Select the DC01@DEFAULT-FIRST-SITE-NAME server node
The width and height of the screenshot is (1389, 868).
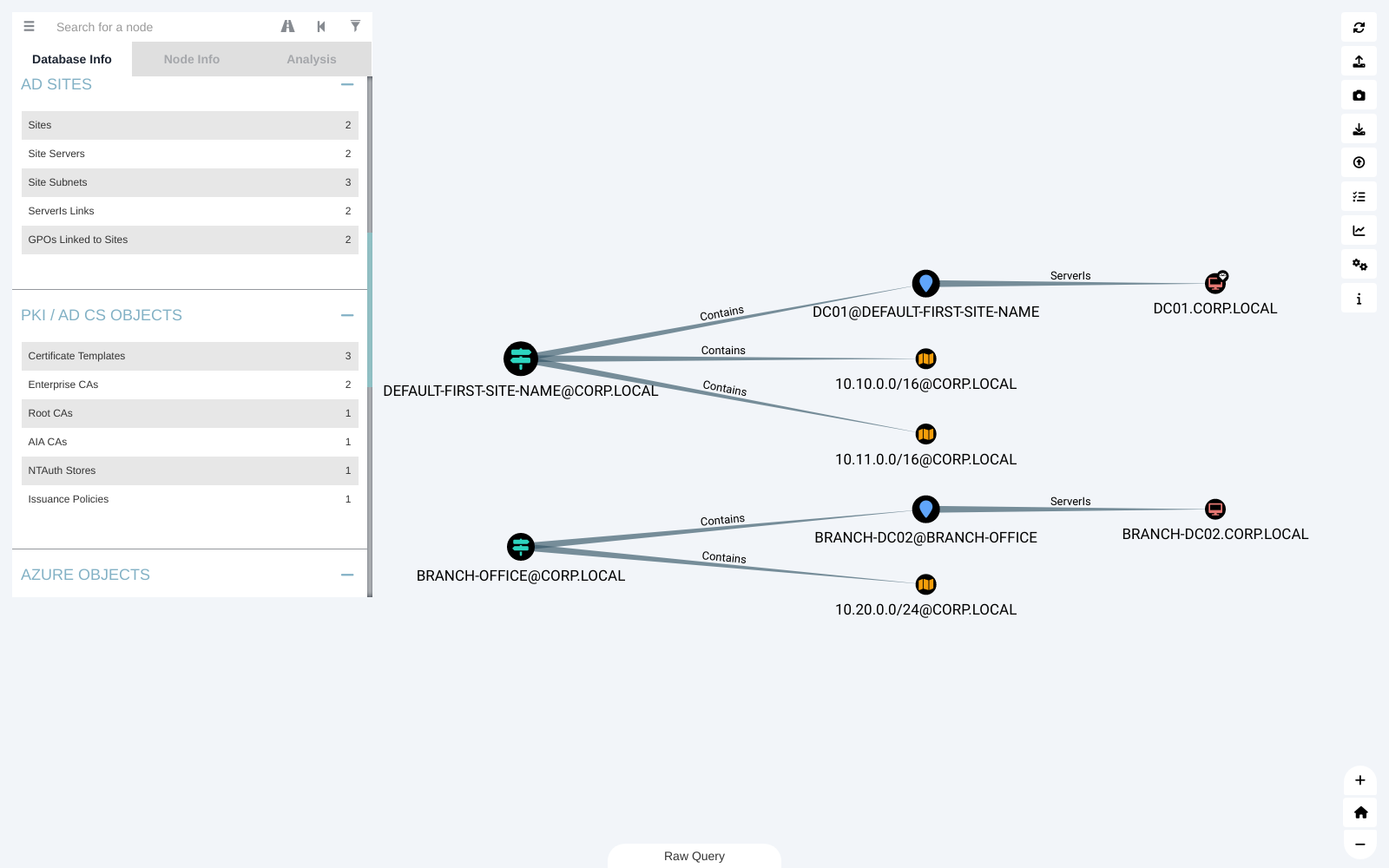pos(926,284)
